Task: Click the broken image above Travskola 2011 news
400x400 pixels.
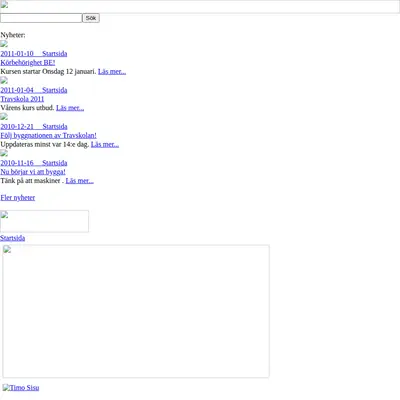Action: [x=4, y=80]
